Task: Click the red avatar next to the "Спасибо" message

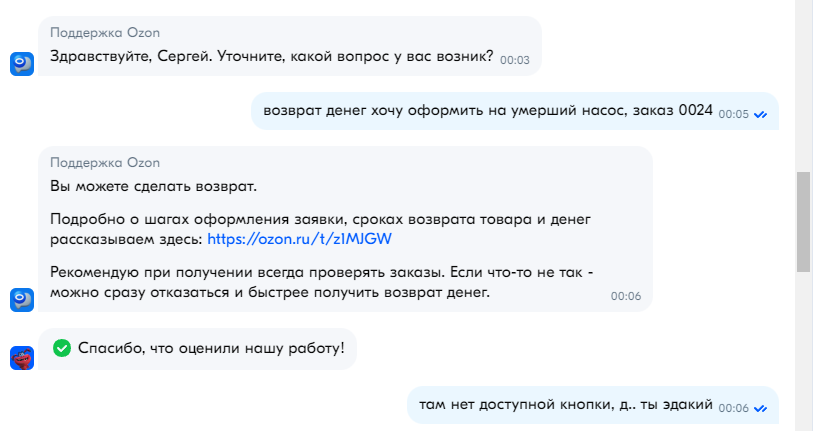Action: (x=22, y=358)
